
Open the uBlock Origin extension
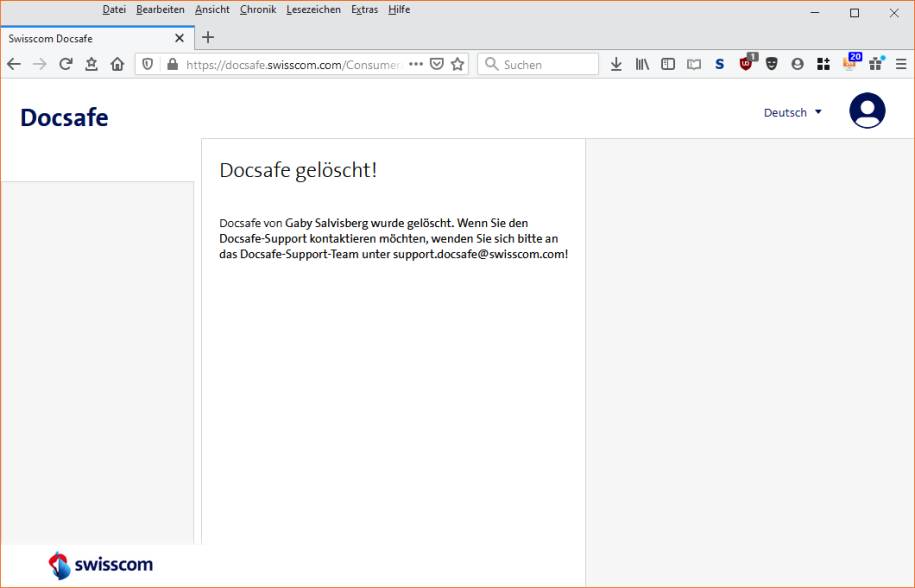[746, 63]
